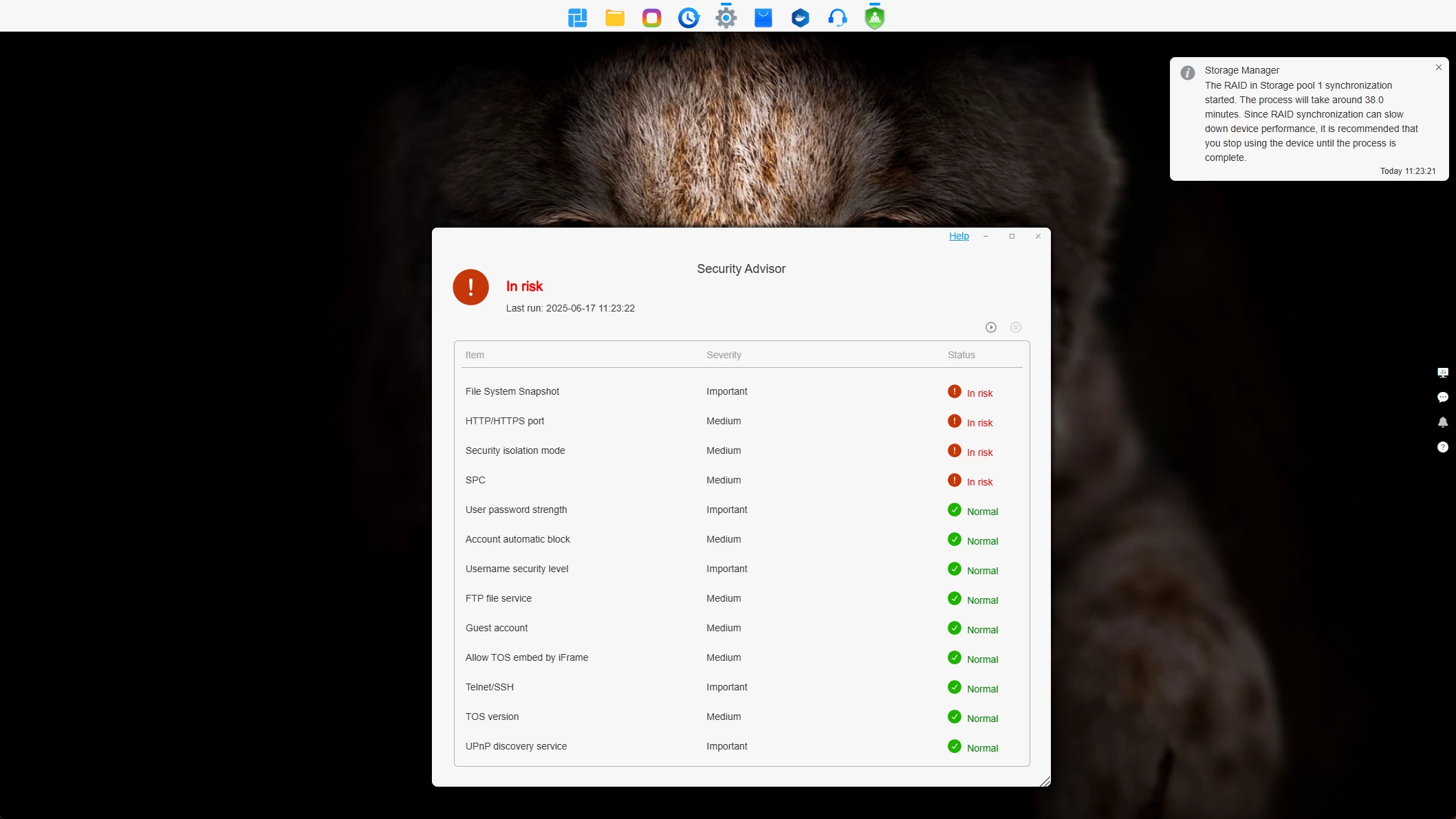Image resolution: width=1456 pixels, height=819 pixels.
Task: Open the blue shopping bag App Center
Action: (x=763, y=18)
